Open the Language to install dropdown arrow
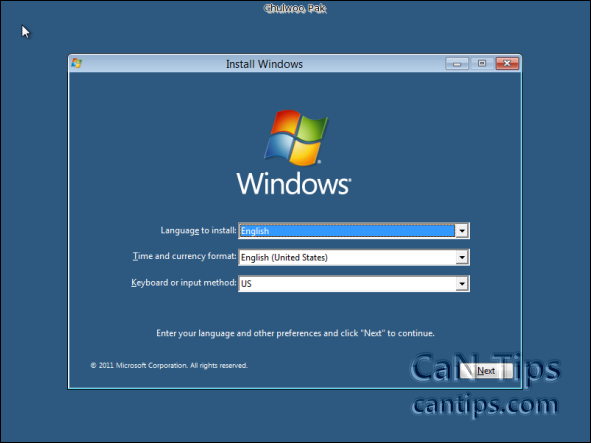This screenshot has width=591, height=443. pos(462,231)
